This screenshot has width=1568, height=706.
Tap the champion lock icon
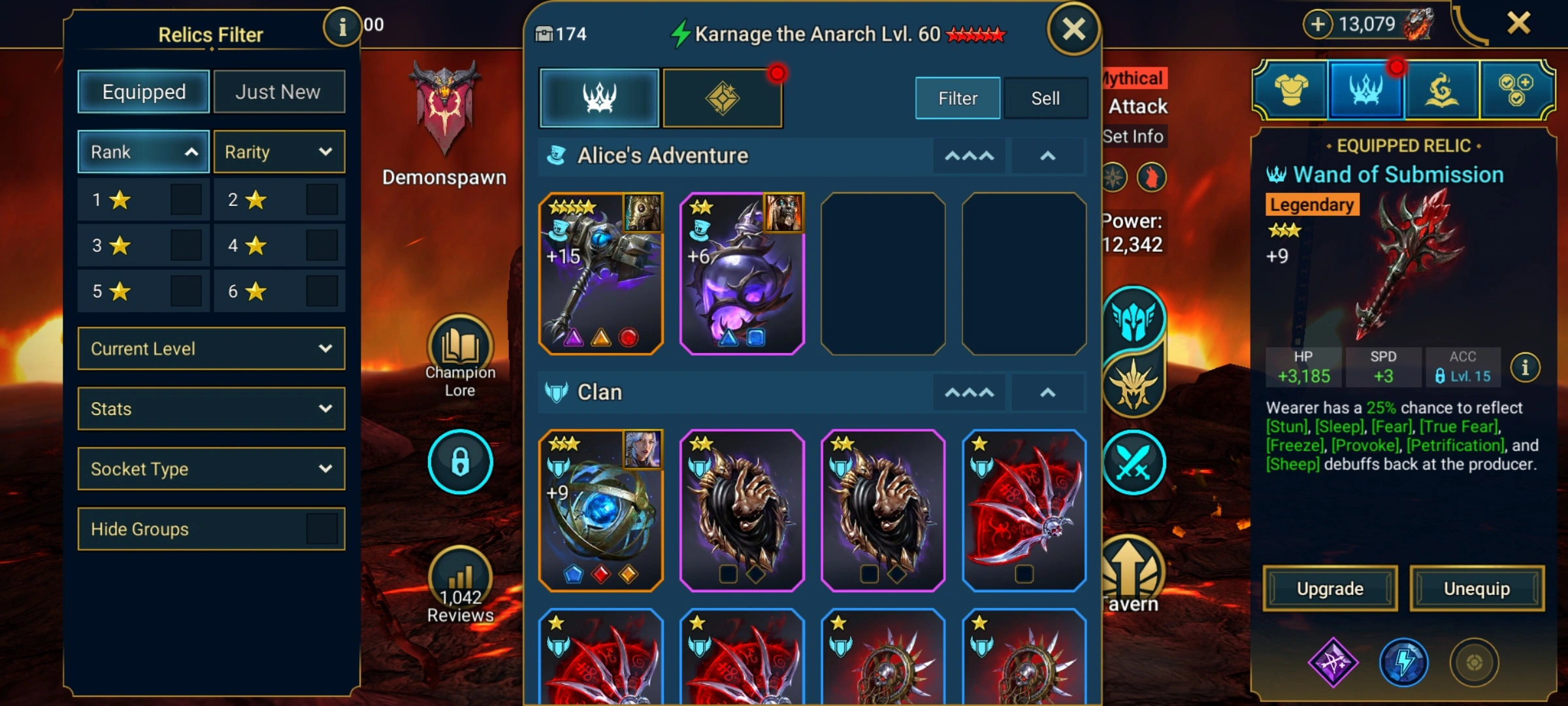click(x=460, y=462)
